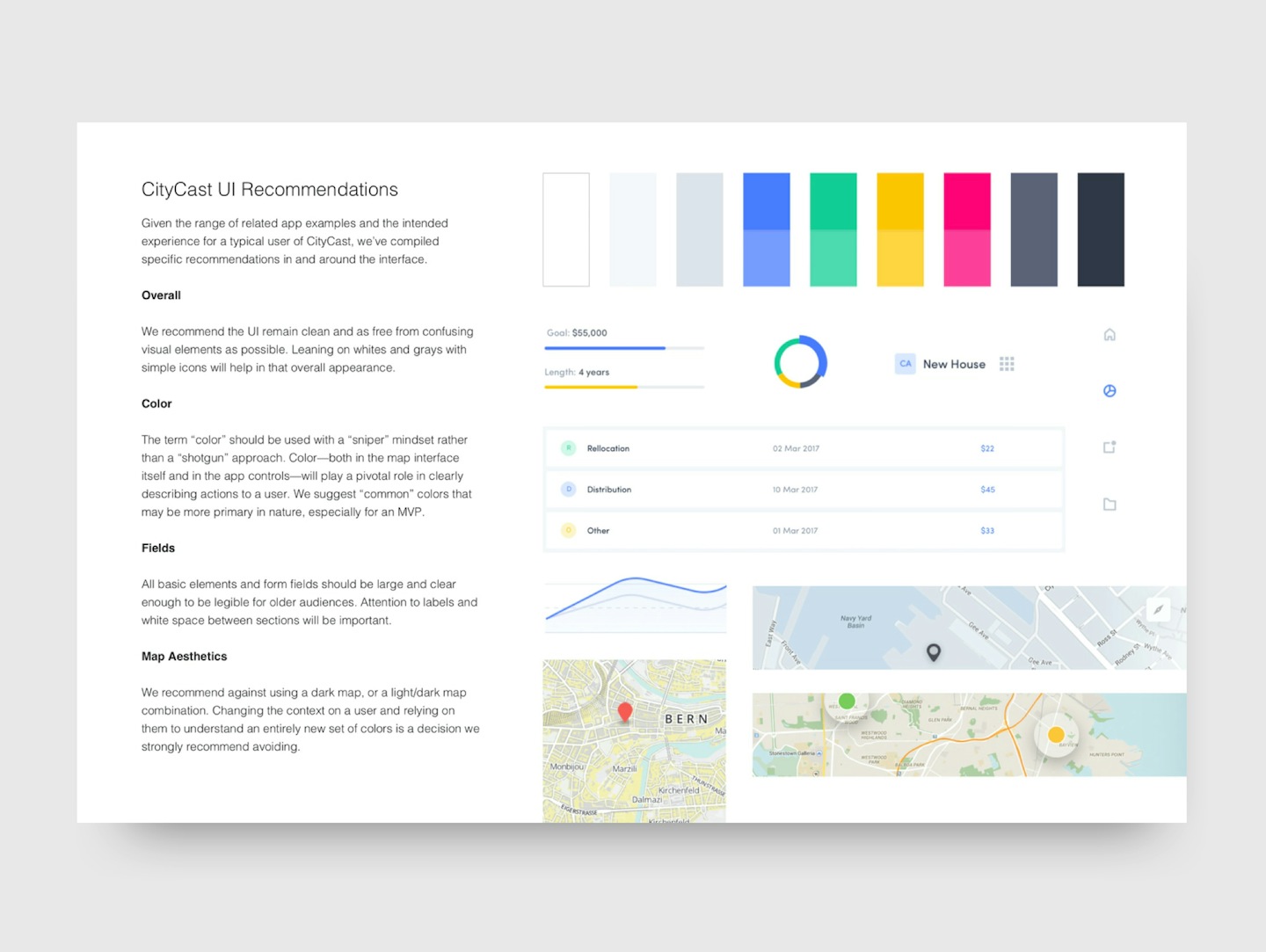The height and width of the screenshot is (952, 1266).
Task: Click the home icon in sidebar
Action: point(1110,335)
